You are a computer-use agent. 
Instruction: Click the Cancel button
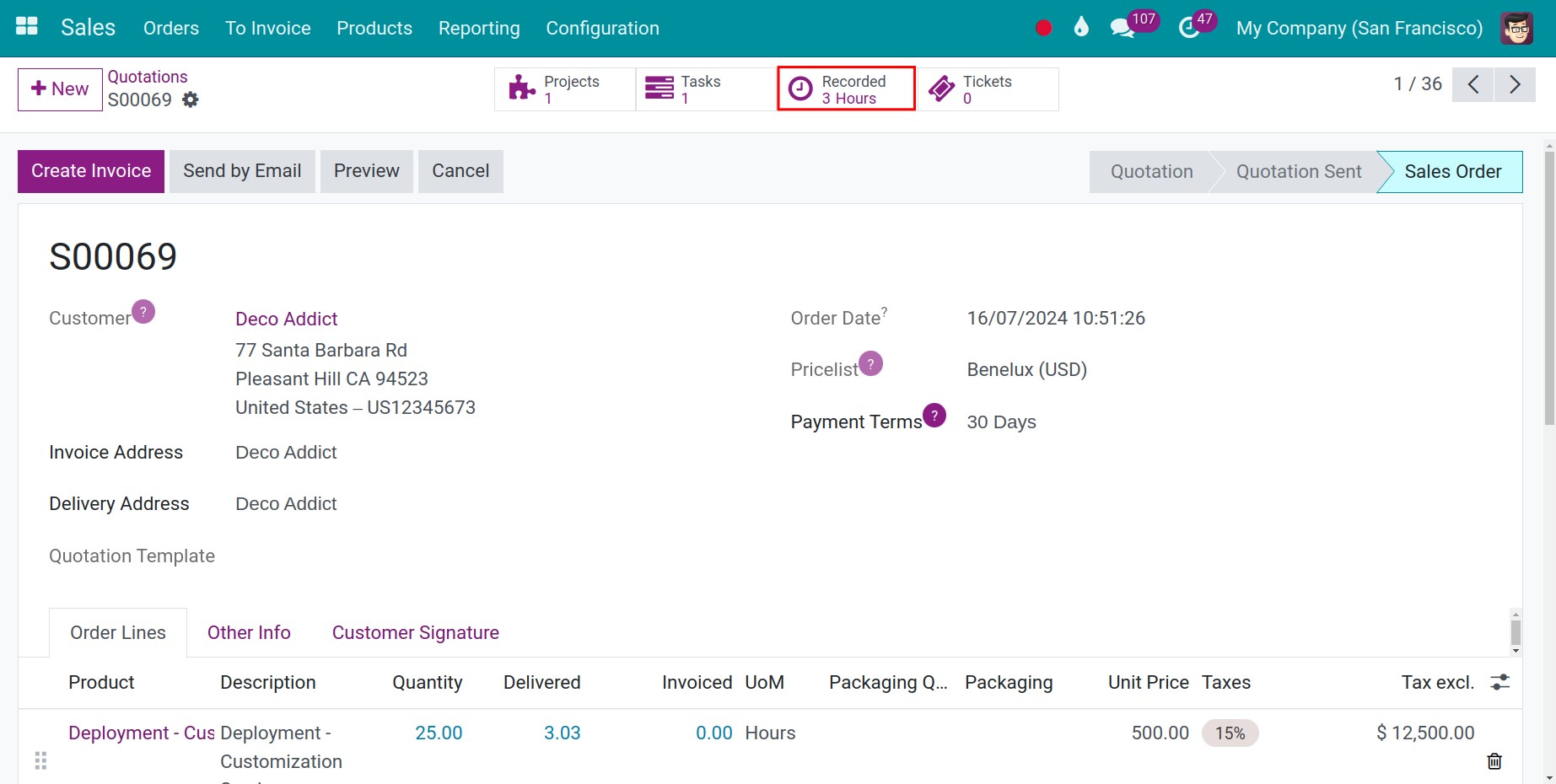pos(460,171)
